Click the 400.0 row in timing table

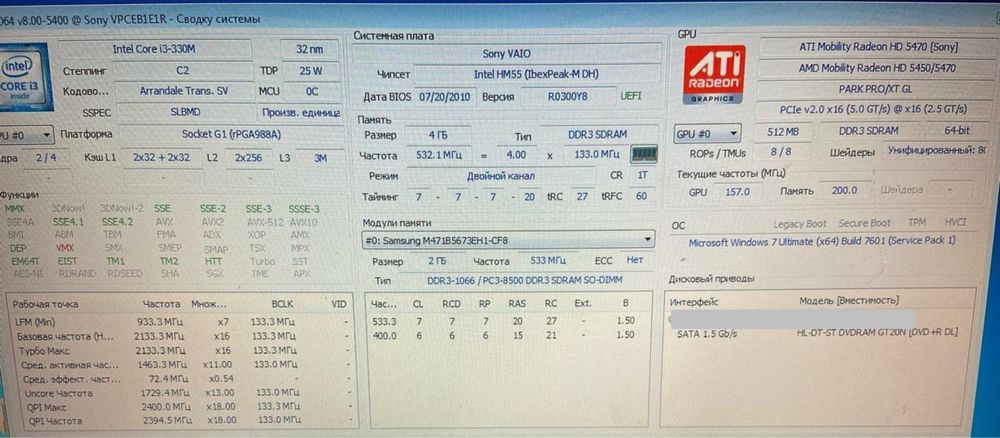coord(507,335)
